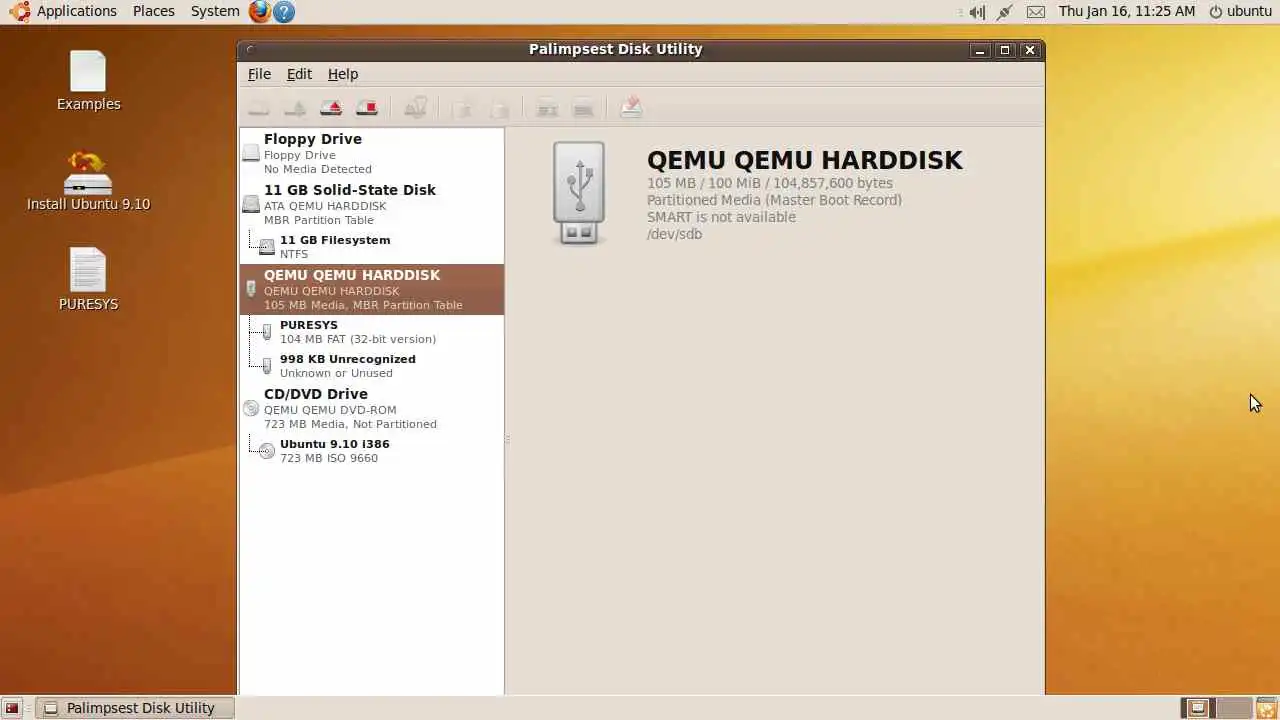Image resolution: width=1280 pixels, height=720 pixels.
Task: Click the Palimpsest Disk Utility taskbar button
Action: pos(135,708)
